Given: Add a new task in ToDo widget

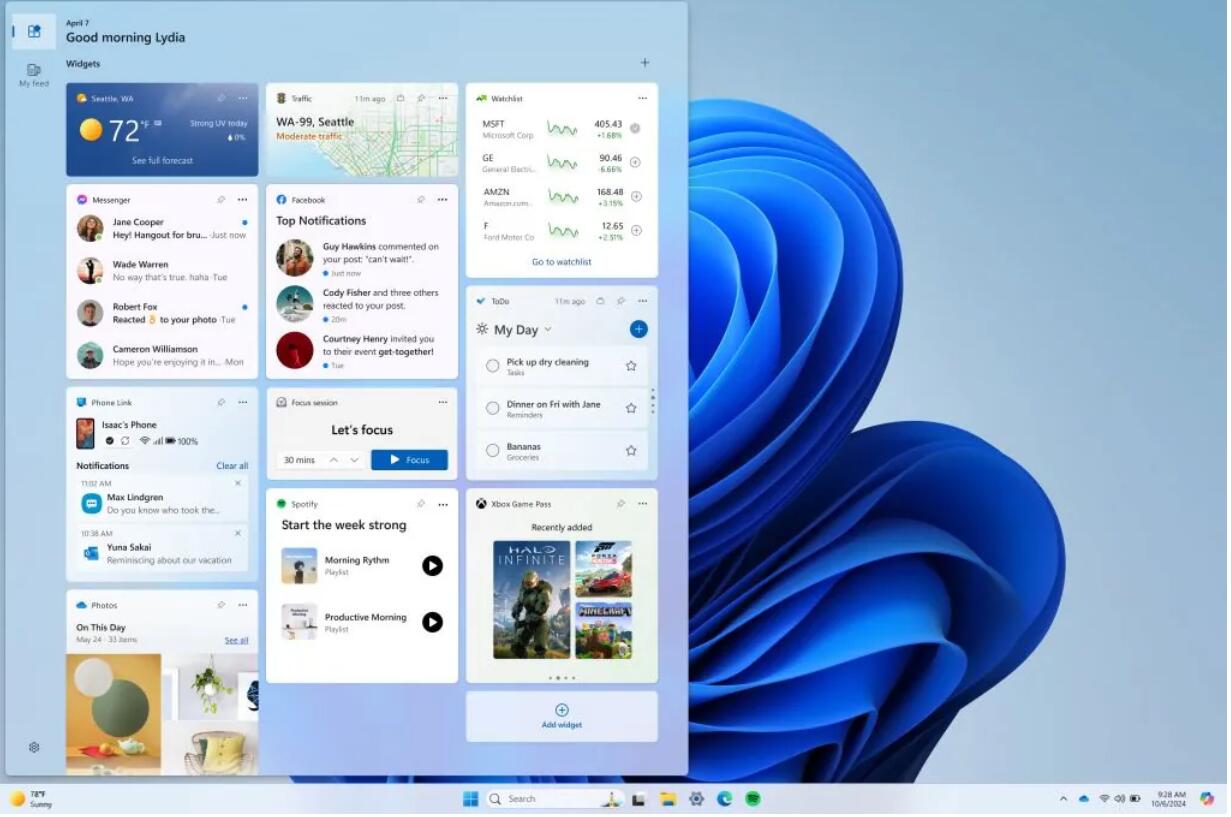Looking at the screenshot, I should point(641,330).
